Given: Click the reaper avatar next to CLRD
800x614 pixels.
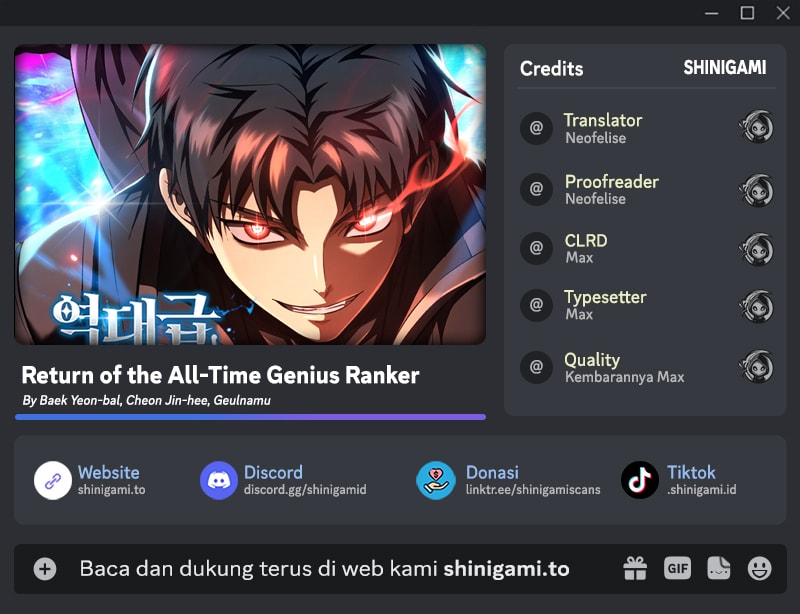Looking at the screenshot, I should [x=757, y=250].
